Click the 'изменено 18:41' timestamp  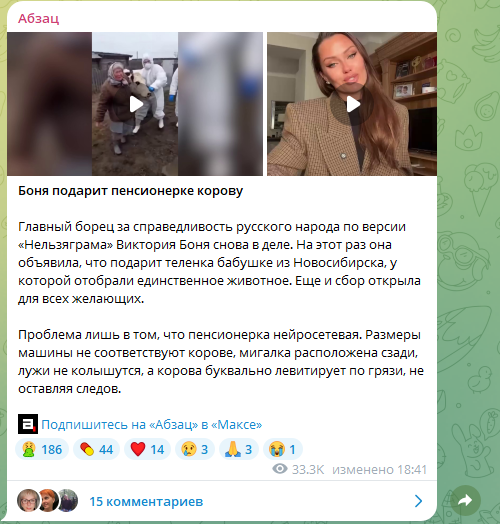coord(379,470)
